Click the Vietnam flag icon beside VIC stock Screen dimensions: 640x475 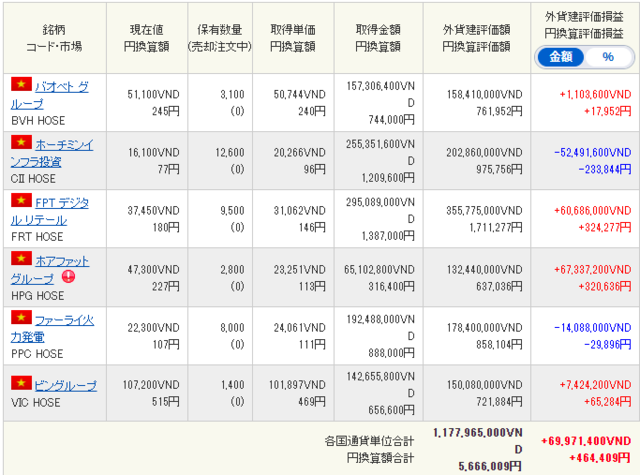coord(21,382)
